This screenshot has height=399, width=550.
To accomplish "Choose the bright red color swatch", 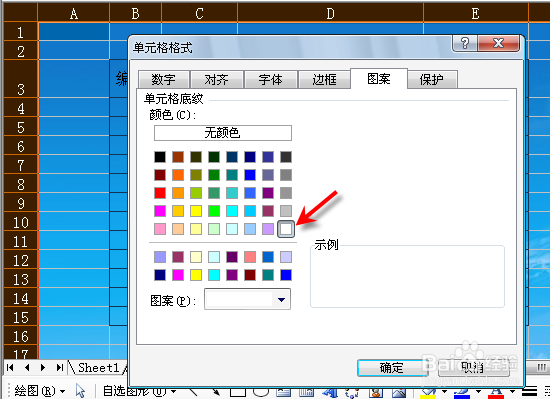I will point(160,193).
